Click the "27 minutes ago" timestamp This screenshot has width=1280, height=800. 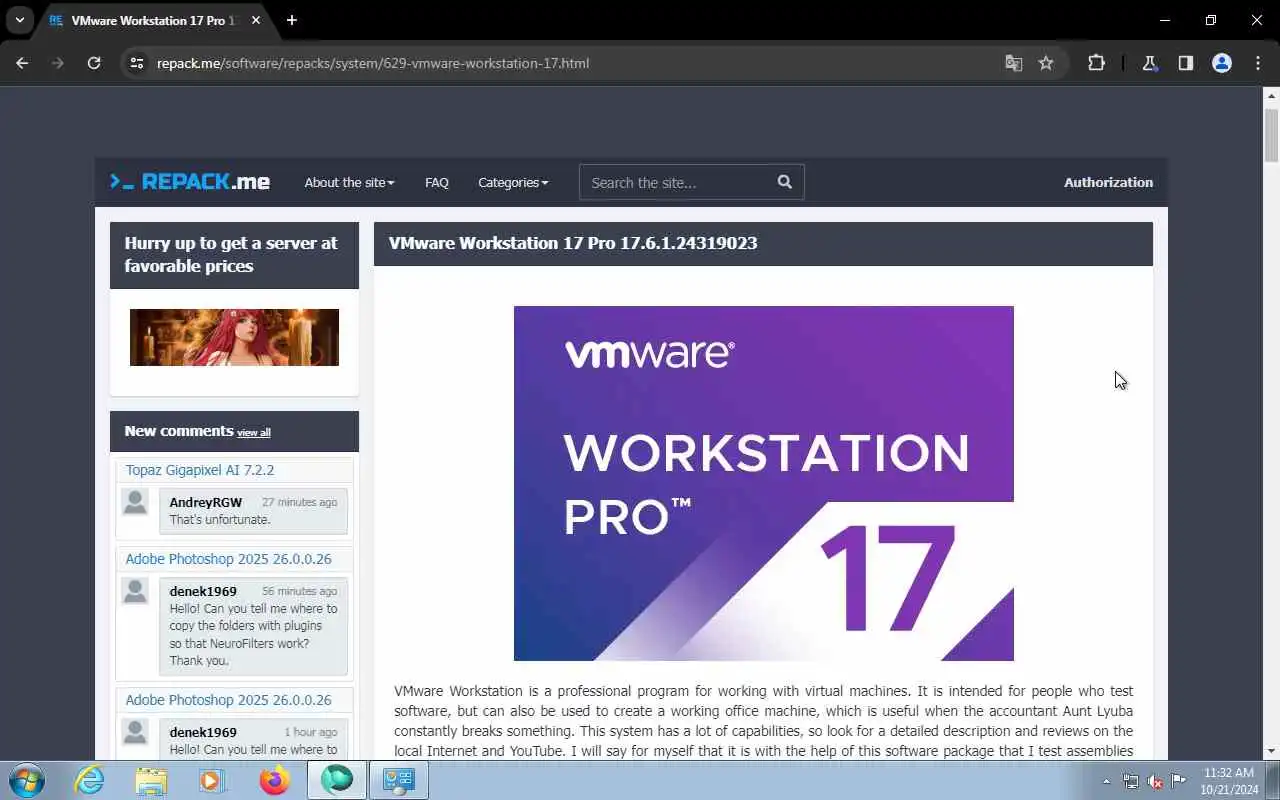[299, 502]
